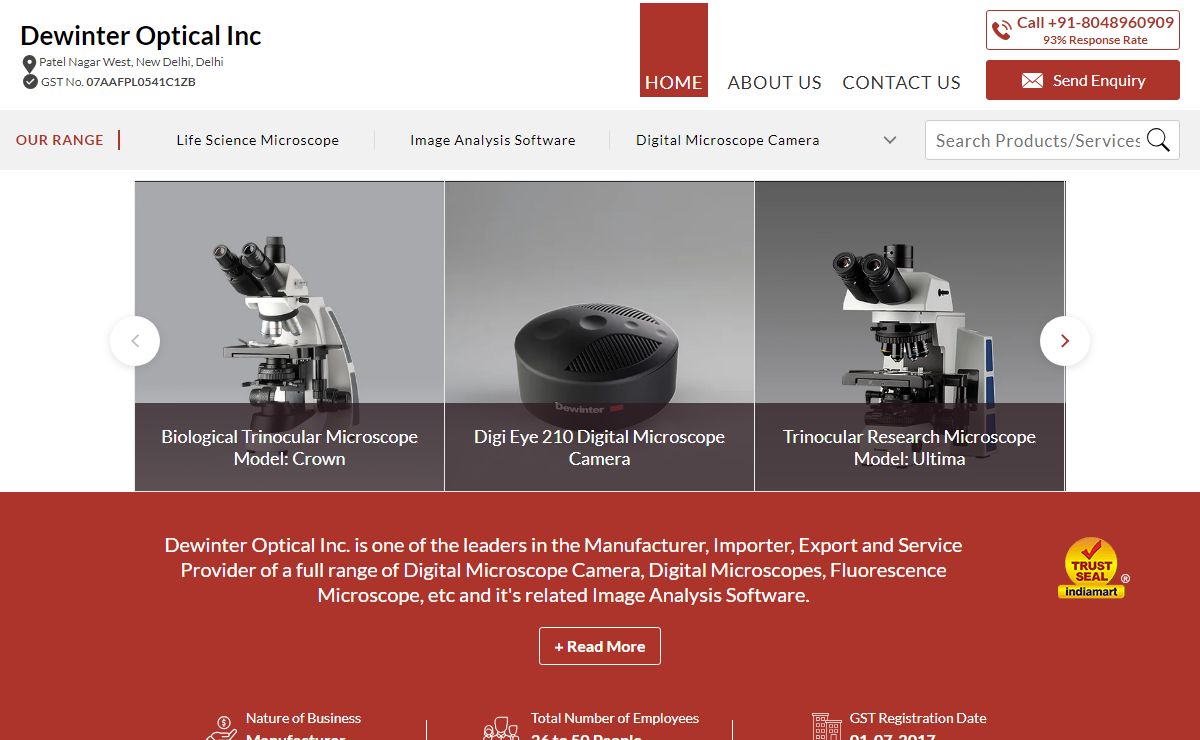
Task: Focus the Search Products/Services field
Action: (x=1038, y=140)
